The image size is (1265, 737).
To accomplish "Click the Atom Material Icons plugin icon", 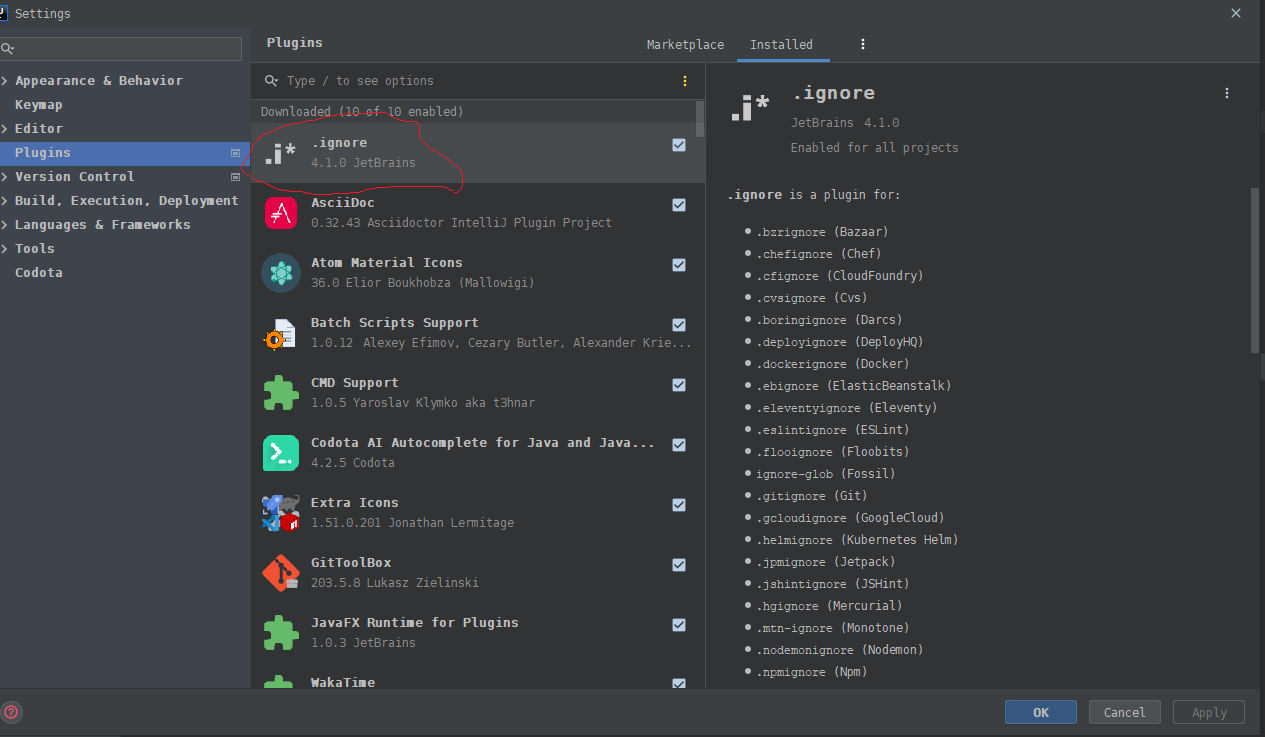I will [x=281, y=273].
